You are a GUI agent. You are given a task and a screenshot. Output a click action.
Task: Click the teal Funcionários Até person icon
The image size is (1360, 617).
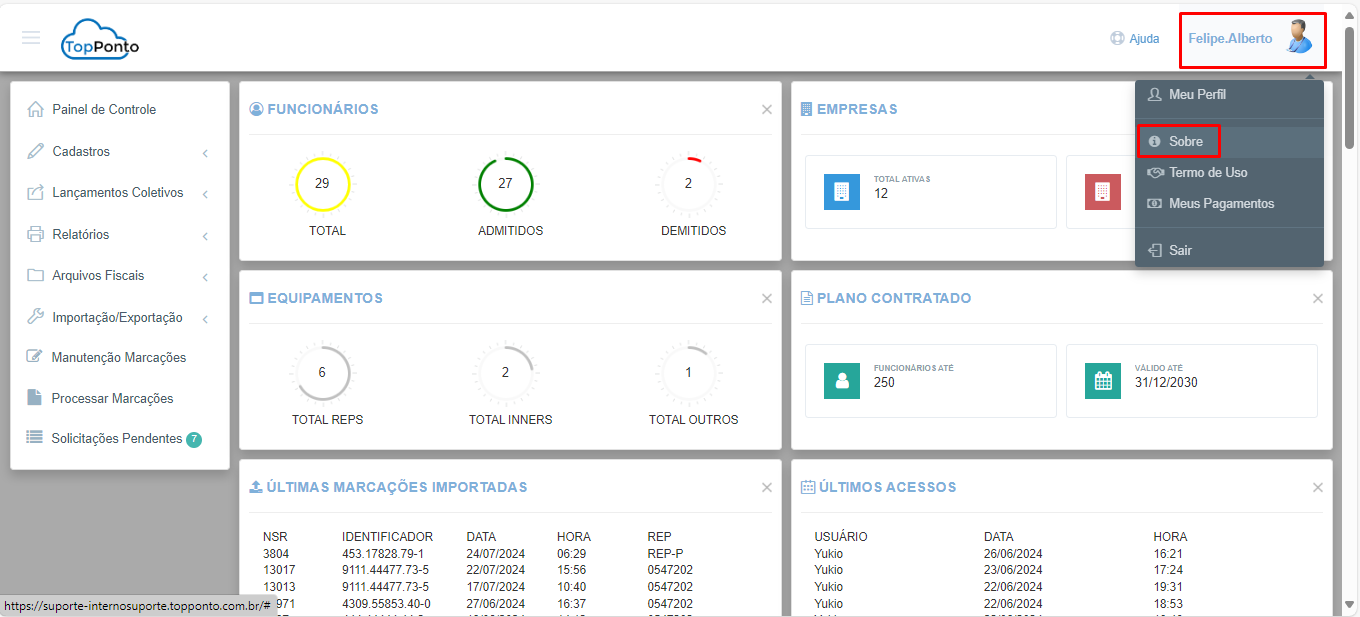click(842, 381)
